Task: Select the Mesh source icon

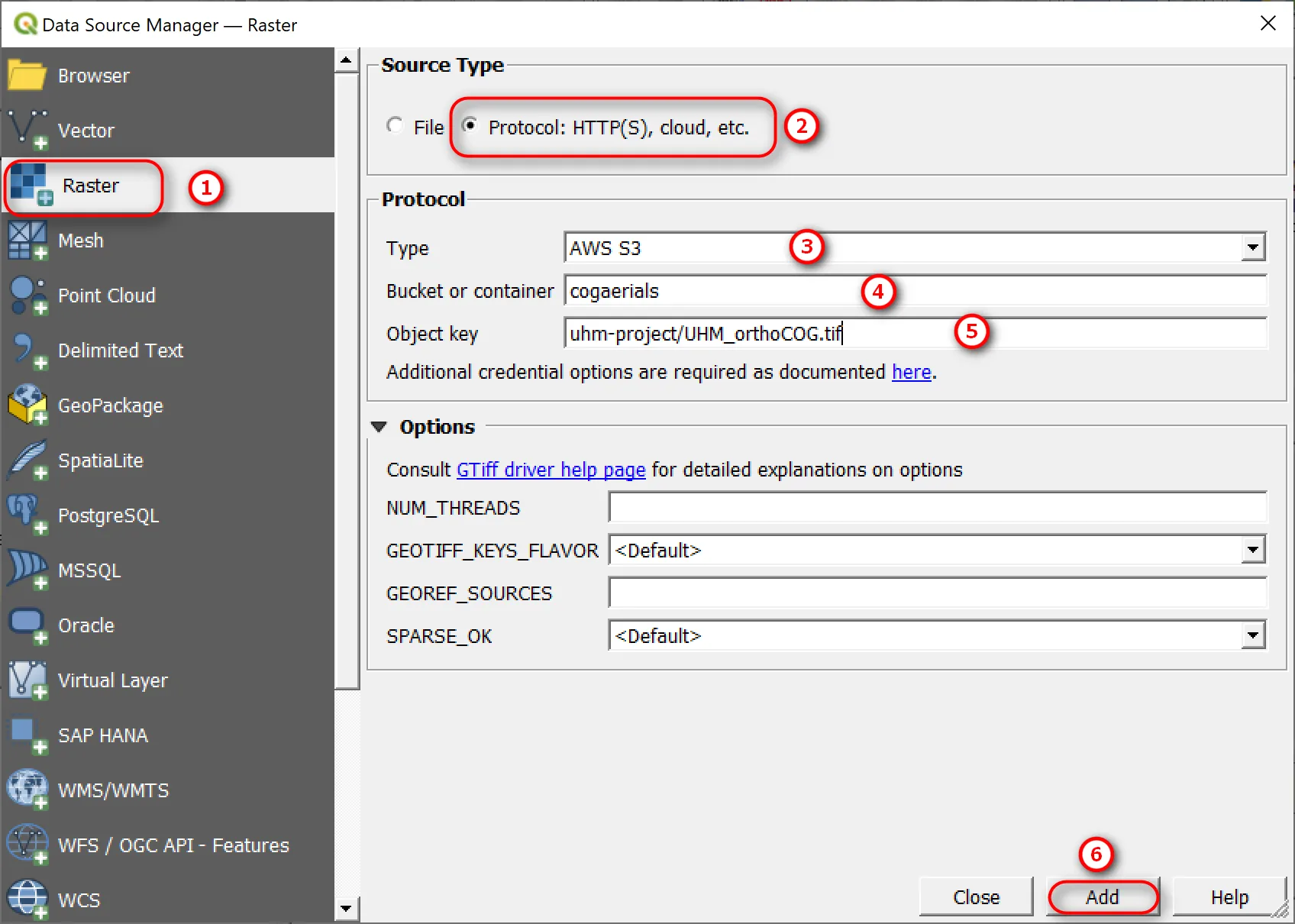Action: pos(27,241)
